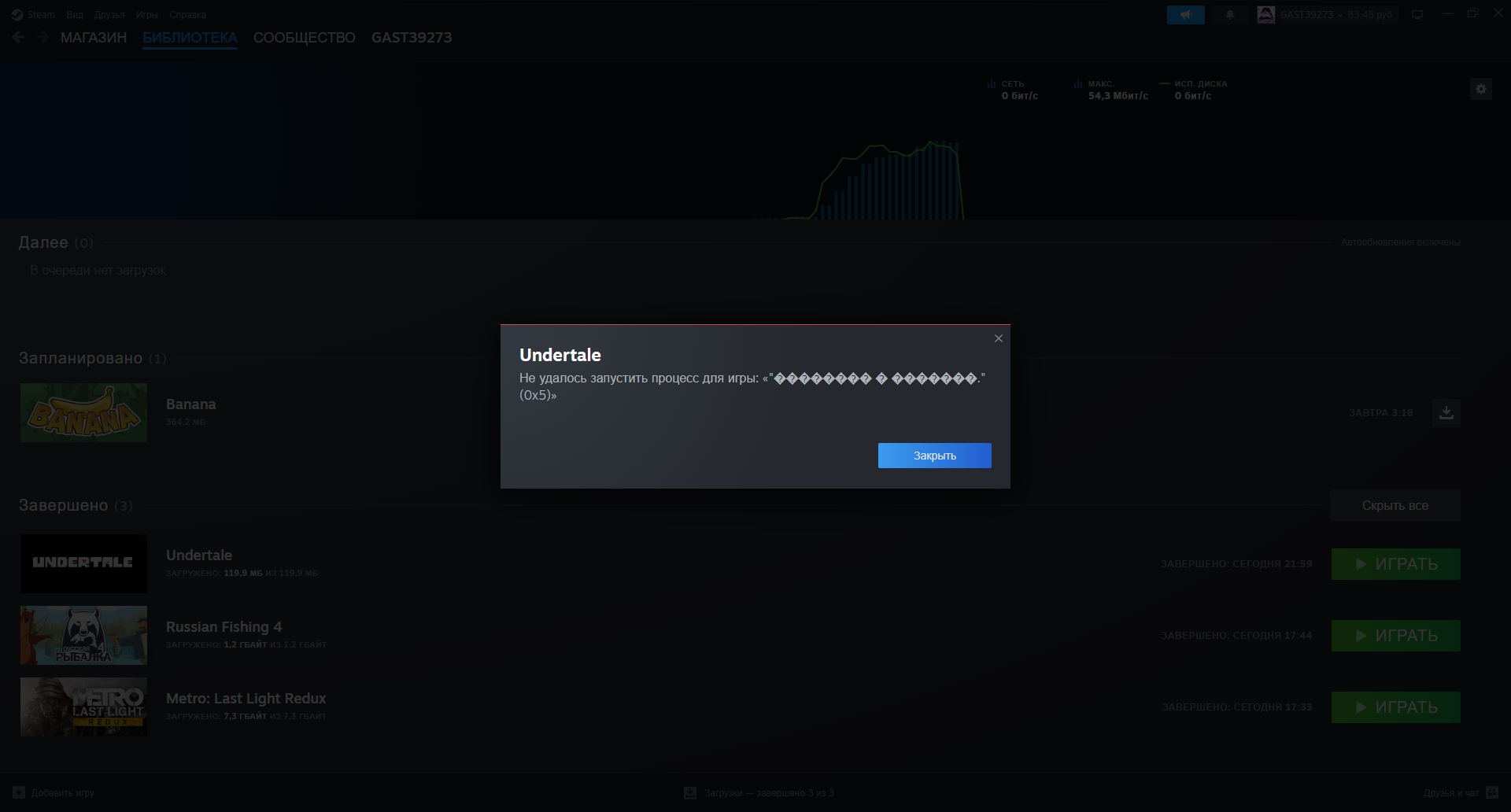Viewport: 1511px width, 812px height.
Task: Click the Russian Fishing 4 title
Action: point(224,627)
